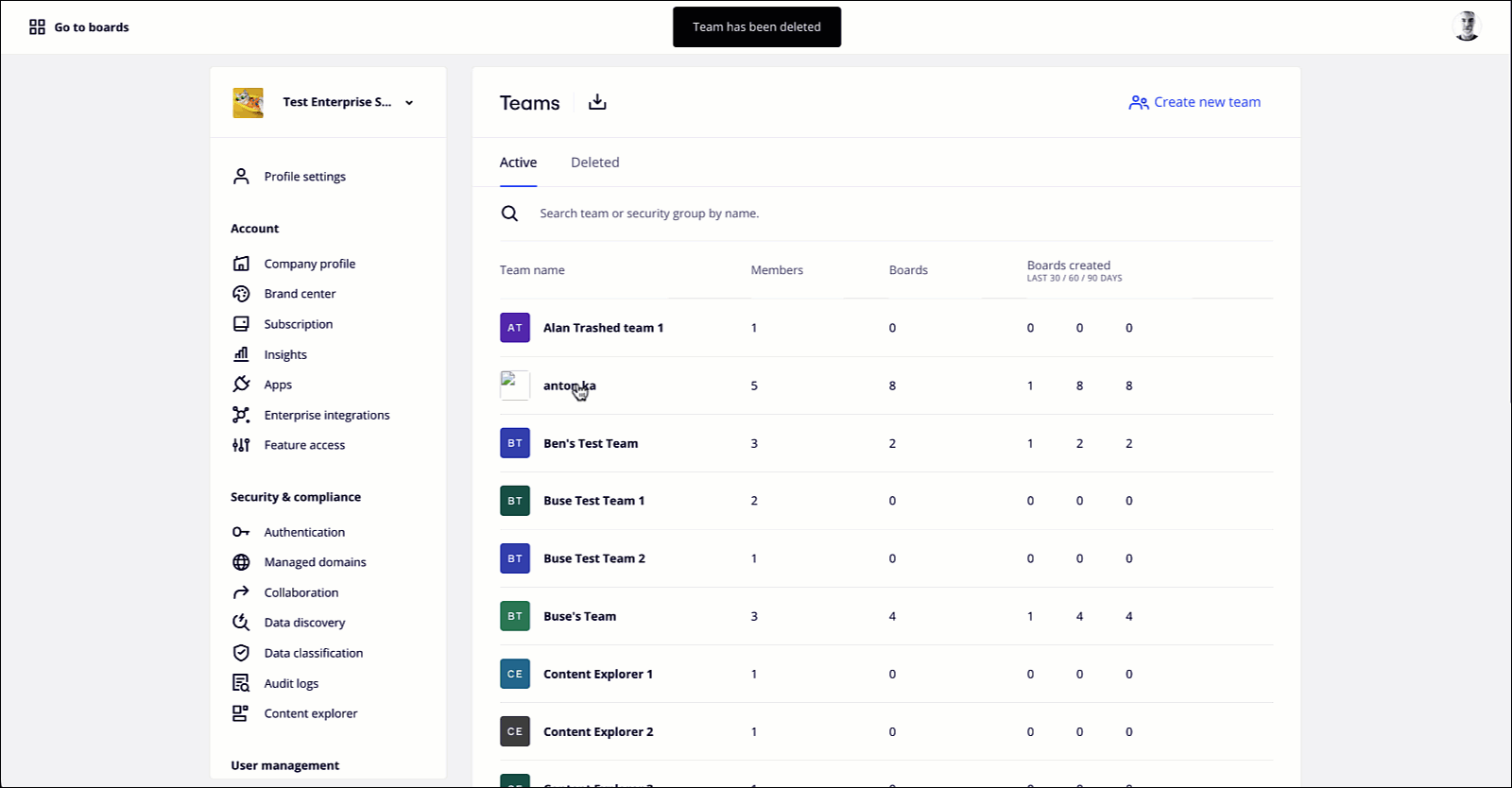
Task: Open Apps from the sidebar
Action: coord(278,385)
